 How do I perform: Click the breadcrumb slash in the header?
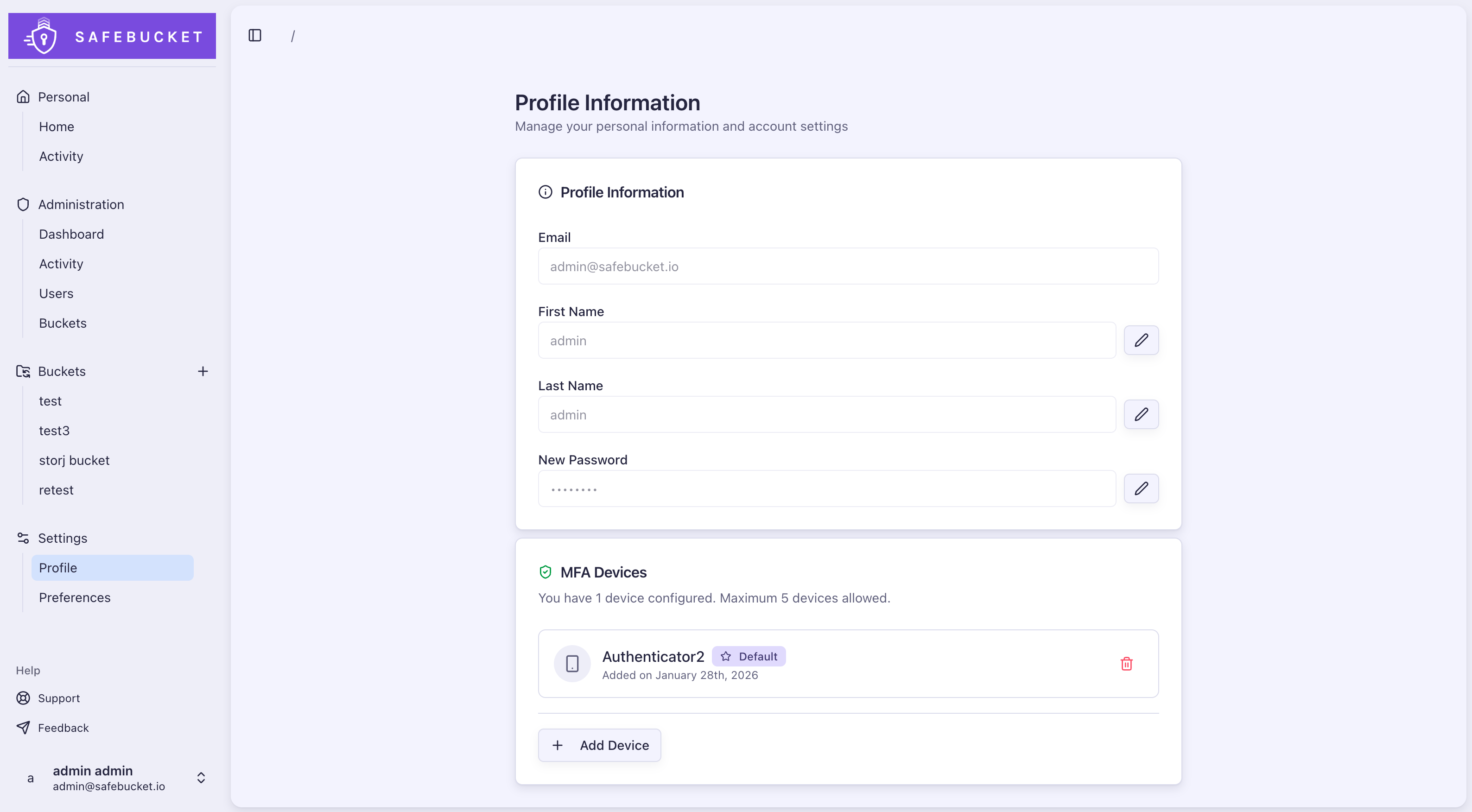point(293,35)
